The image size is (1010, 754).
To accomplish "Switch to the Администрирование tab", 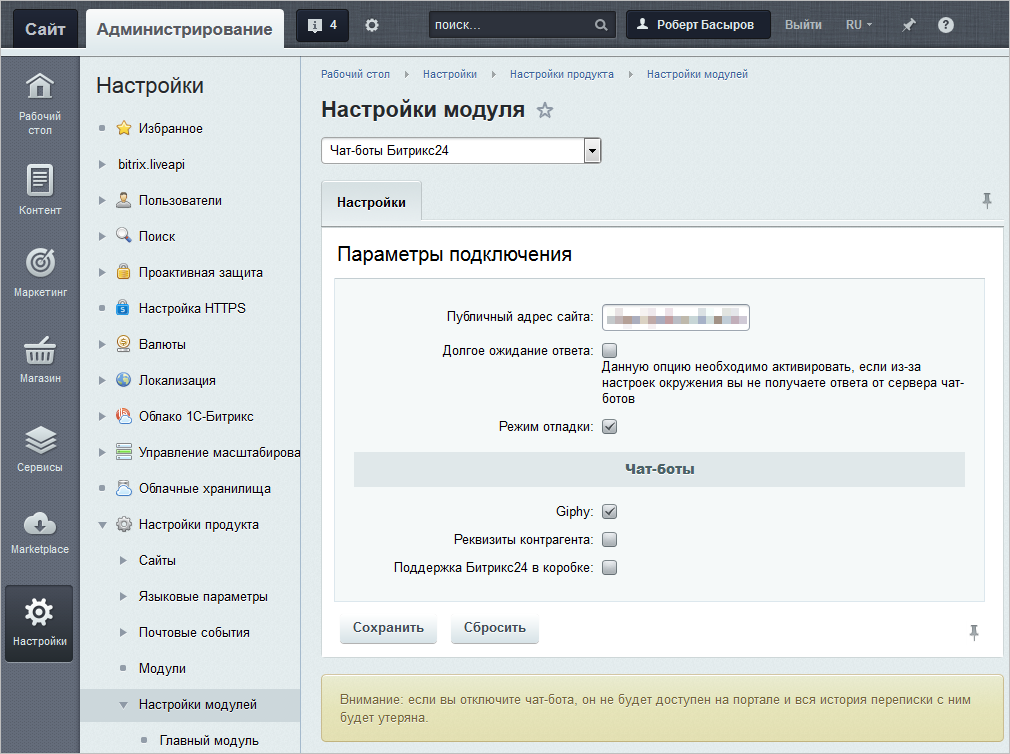I will pyautogui.click(x=184, y=29).
